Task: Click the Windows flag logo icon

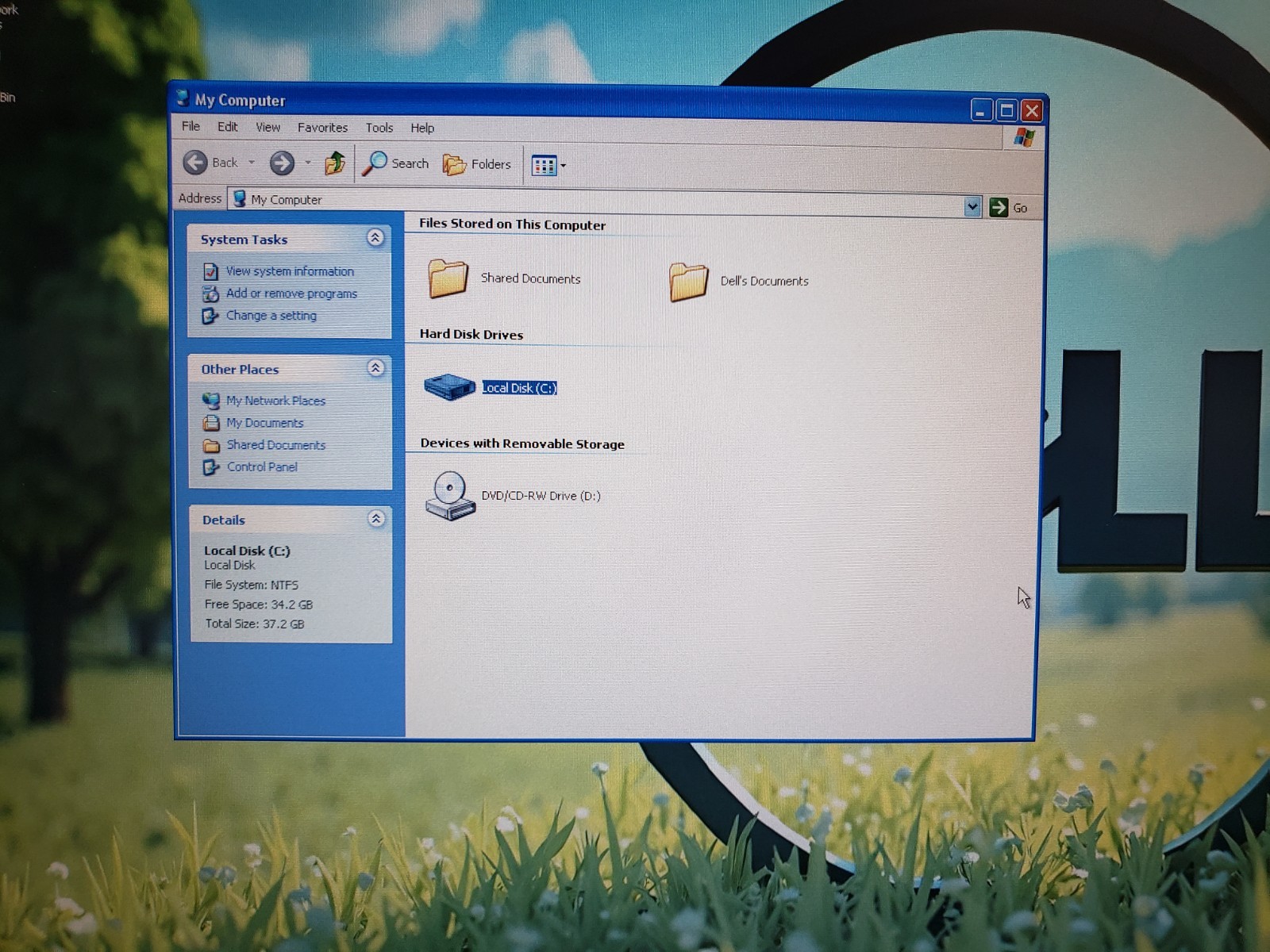Action: [1024, 138]
